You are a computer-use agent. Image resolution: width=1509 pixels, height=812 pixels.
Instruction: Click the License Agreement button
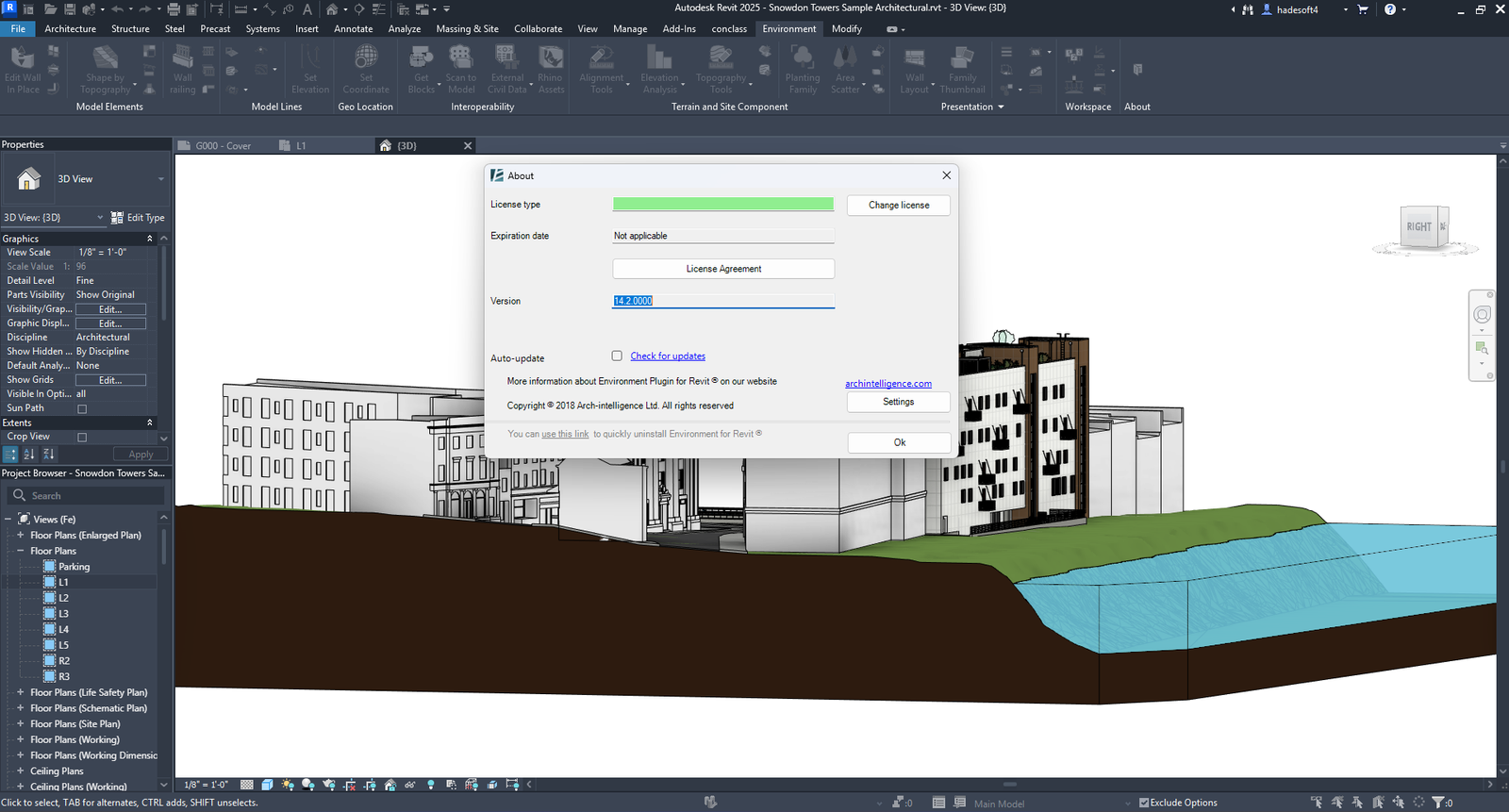pos(723,269)
